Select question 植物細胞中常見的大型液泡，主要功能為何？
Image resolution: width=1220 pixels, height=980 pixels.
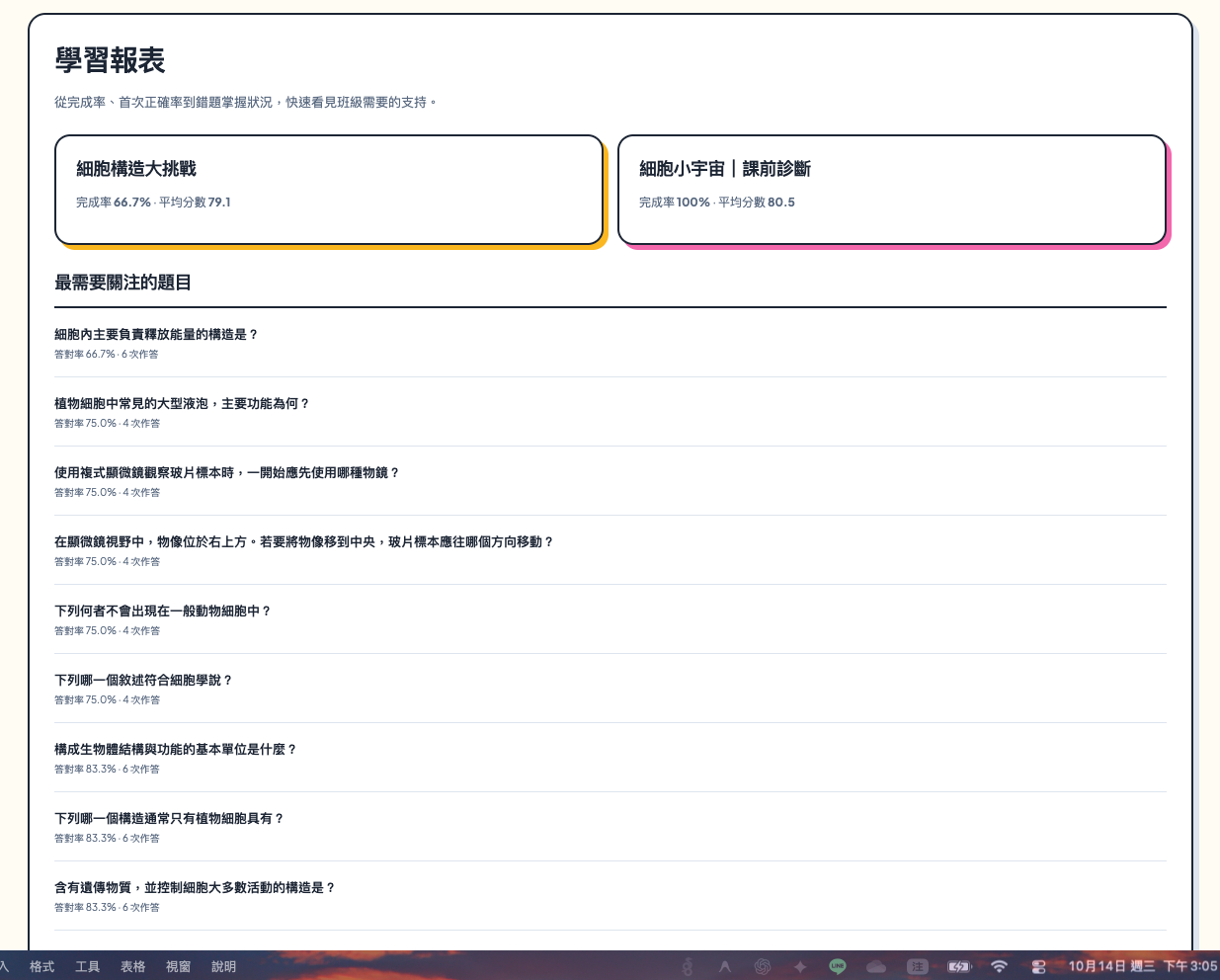(x=610, y=412)
